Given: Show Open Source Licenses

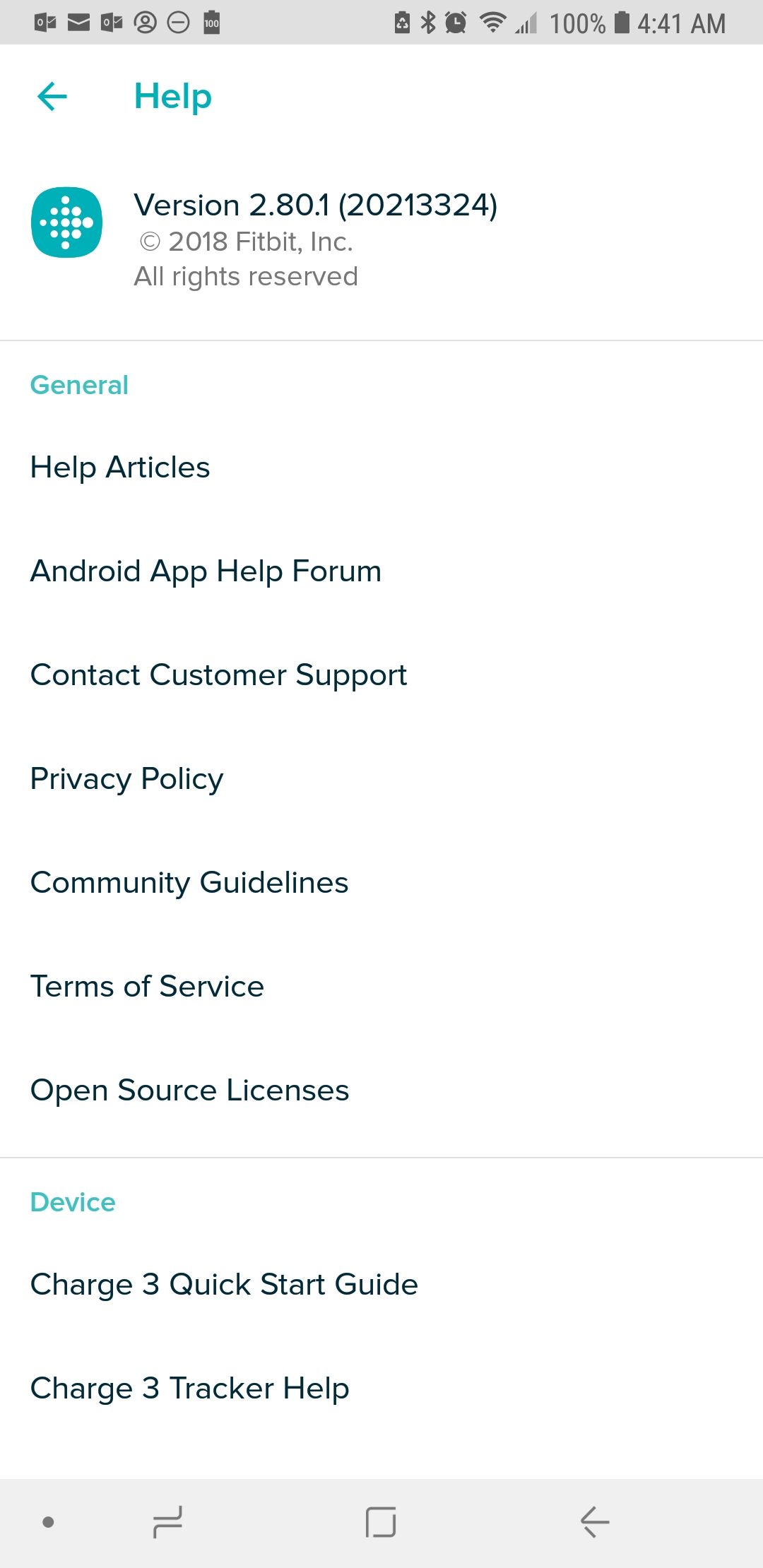Looking at the screenshot, I should tap(189, 1091).
